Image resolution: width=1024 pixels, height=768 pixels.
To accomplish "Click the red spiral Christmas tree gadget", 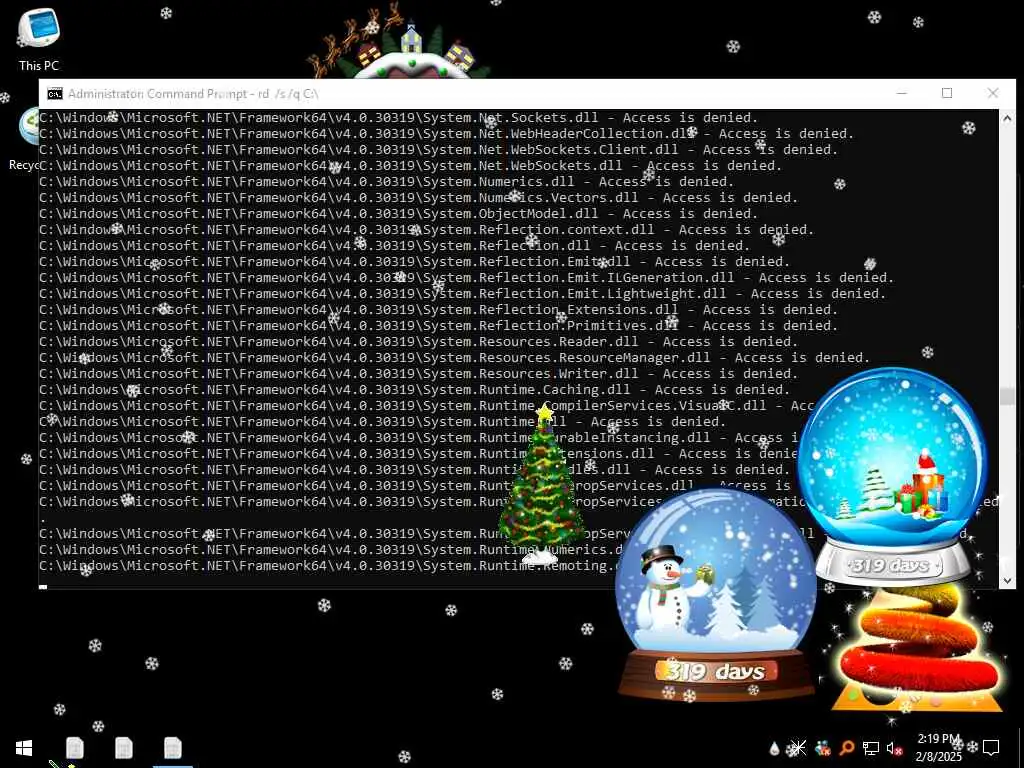I will [917, 650].
